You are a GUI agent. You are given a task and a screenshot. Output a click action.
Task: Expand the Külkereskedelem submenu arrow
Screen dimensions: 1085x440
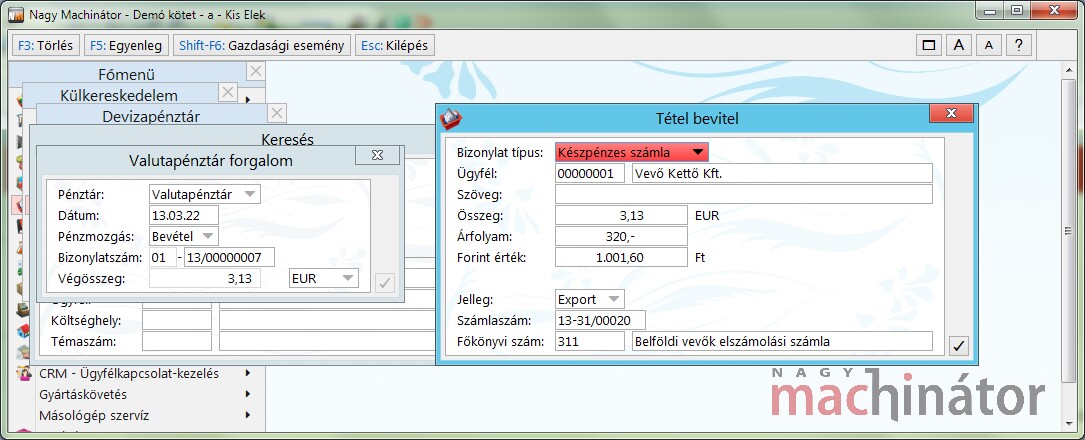point(247,99)
